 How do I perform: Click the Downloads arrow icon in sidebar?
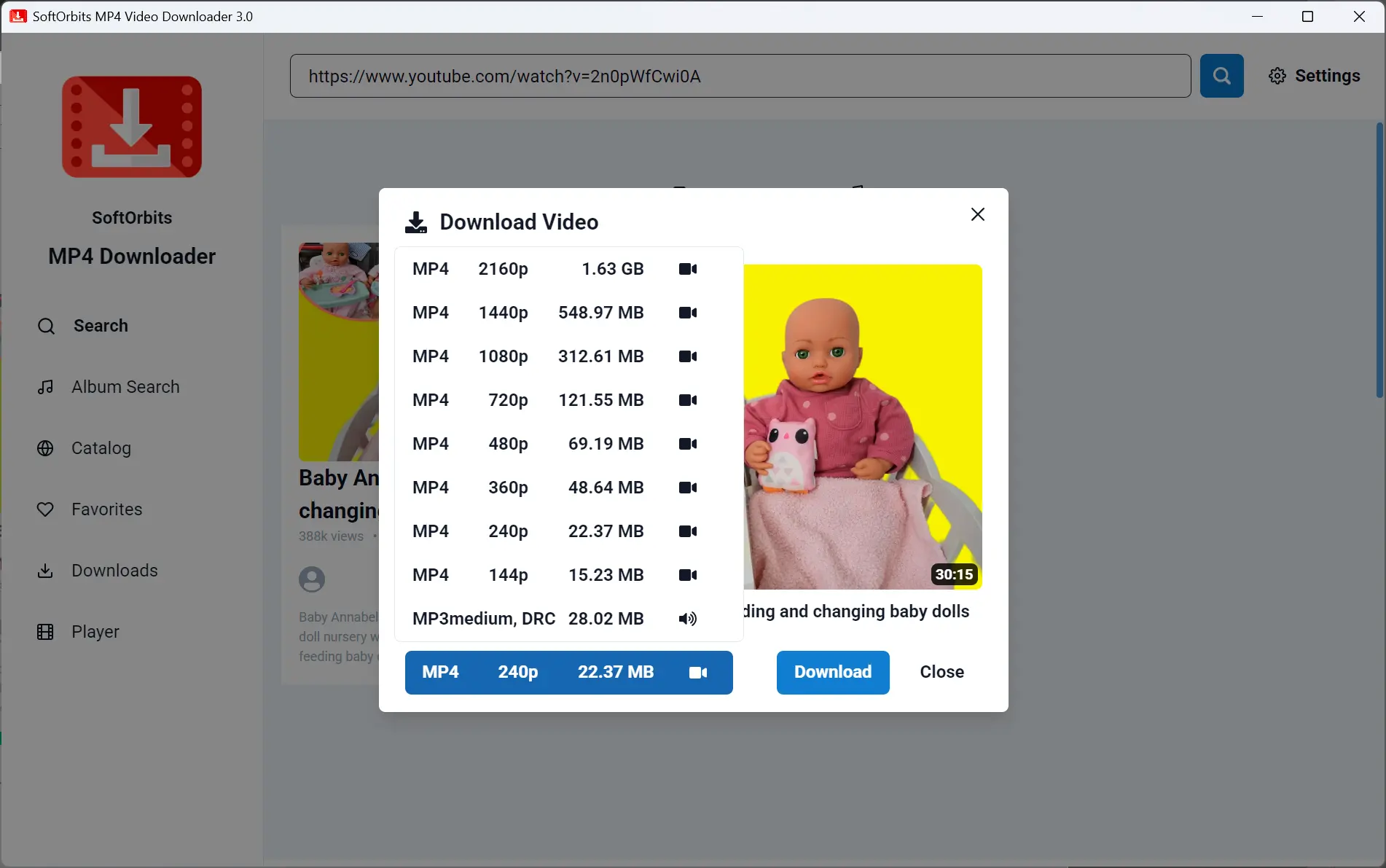click(45, 571)
